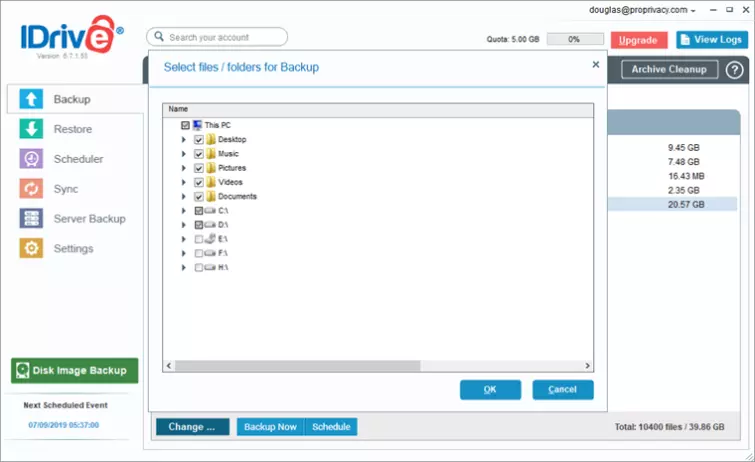Open the Scheduler clock icon
The height and width of the screenshot is (462, 755).
tap(31, 159)
